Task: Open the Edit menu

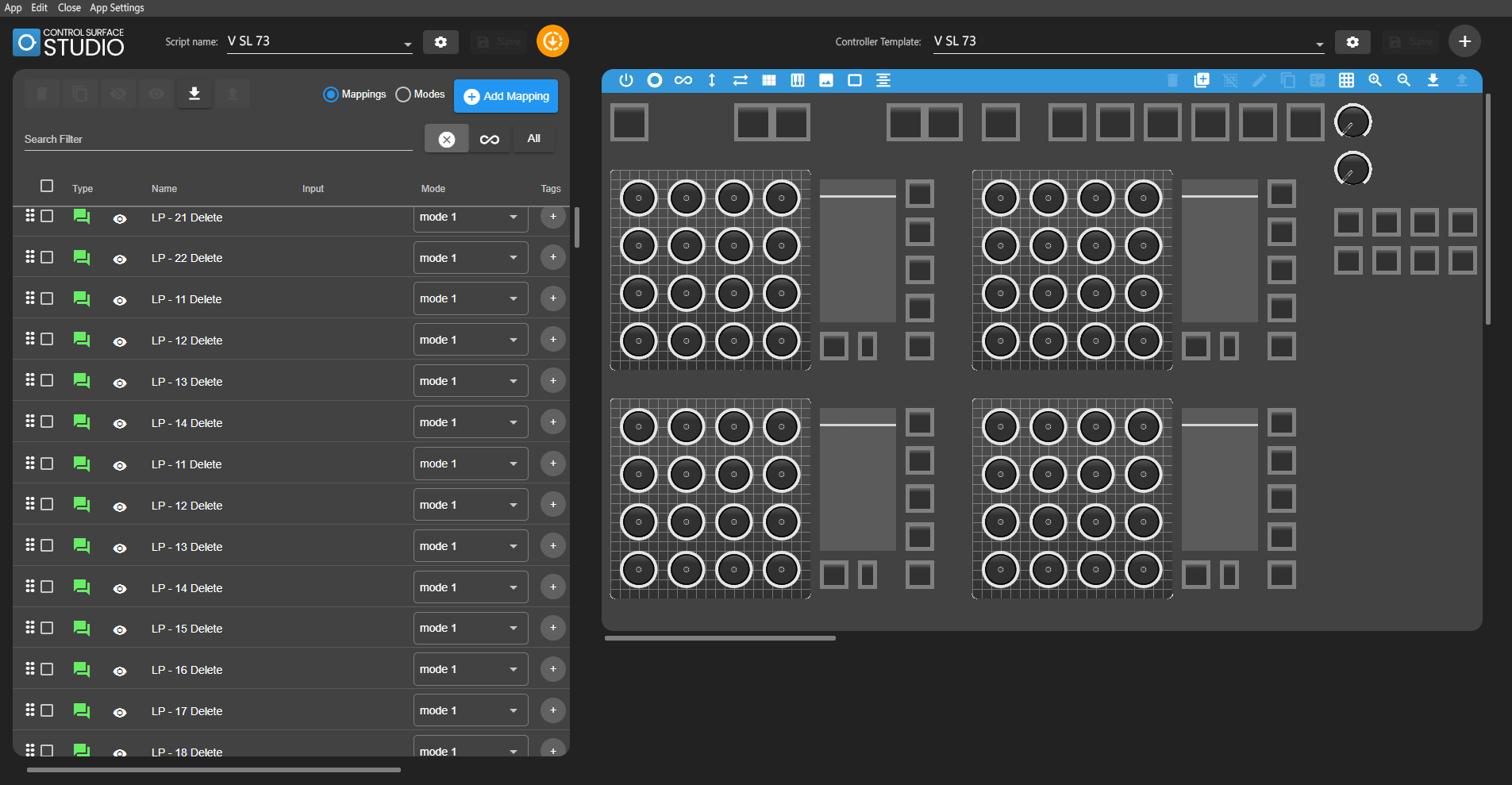Action: point(39,8)
